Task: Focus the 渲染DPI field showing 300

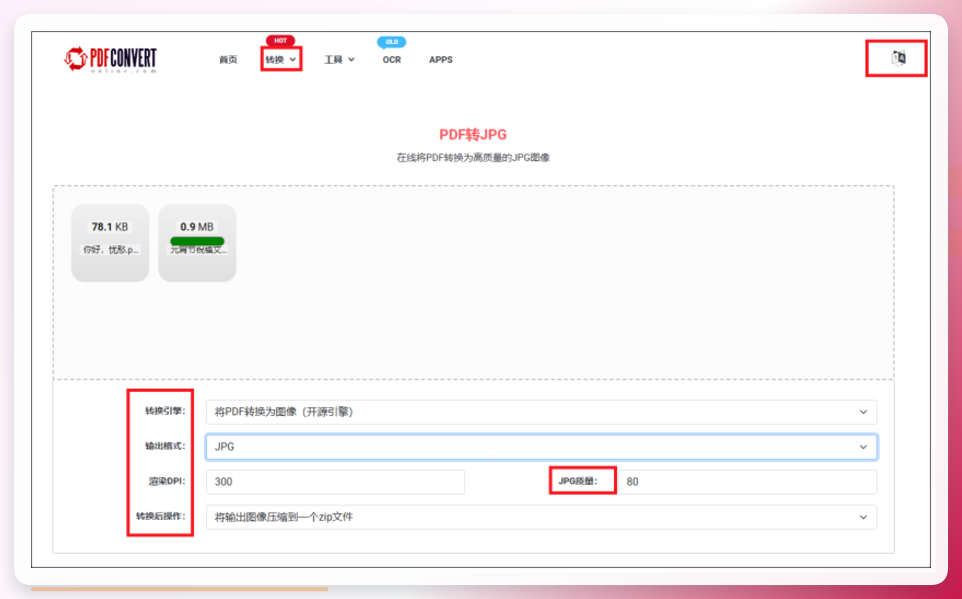Action: pos(335,482)
